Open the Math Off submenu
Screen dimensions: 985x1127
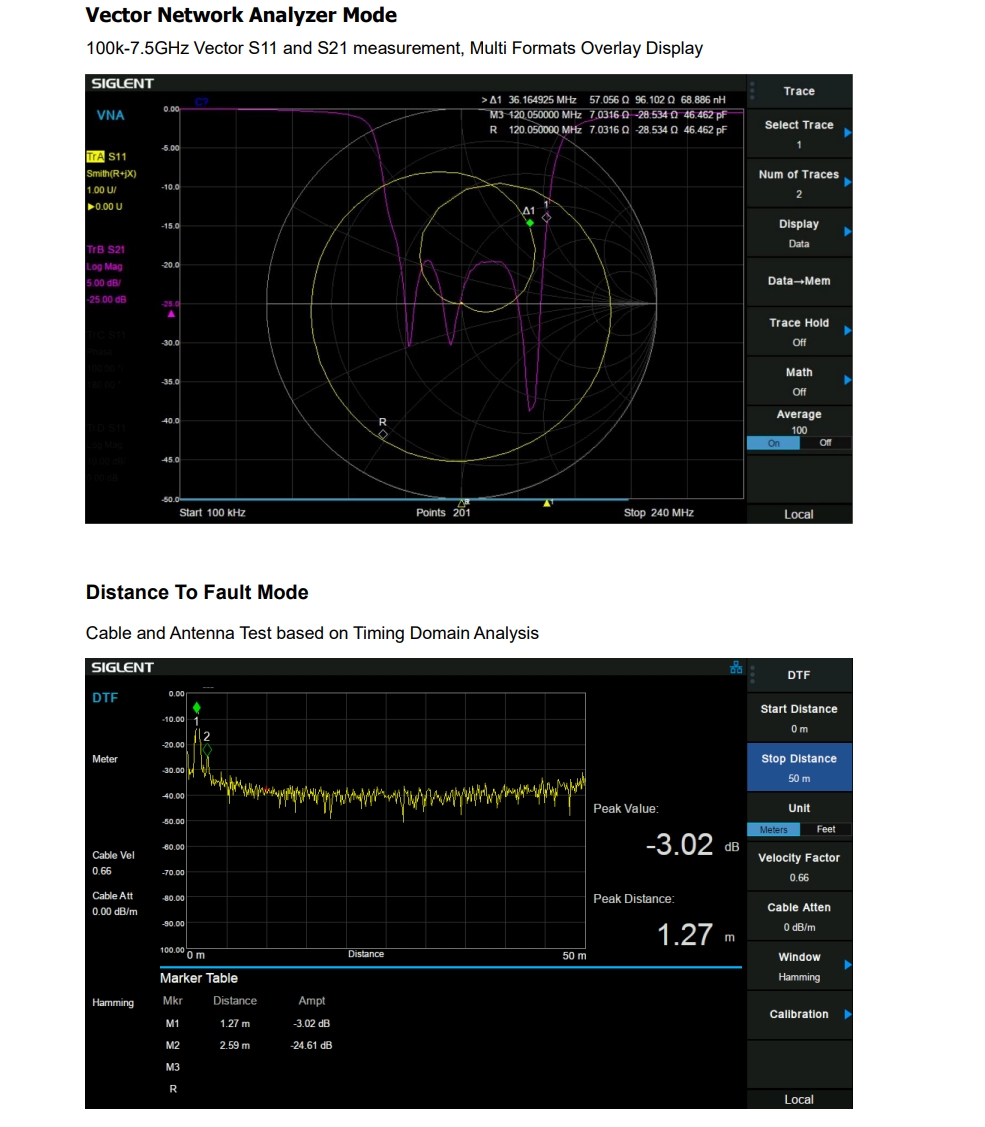(799, 382)
